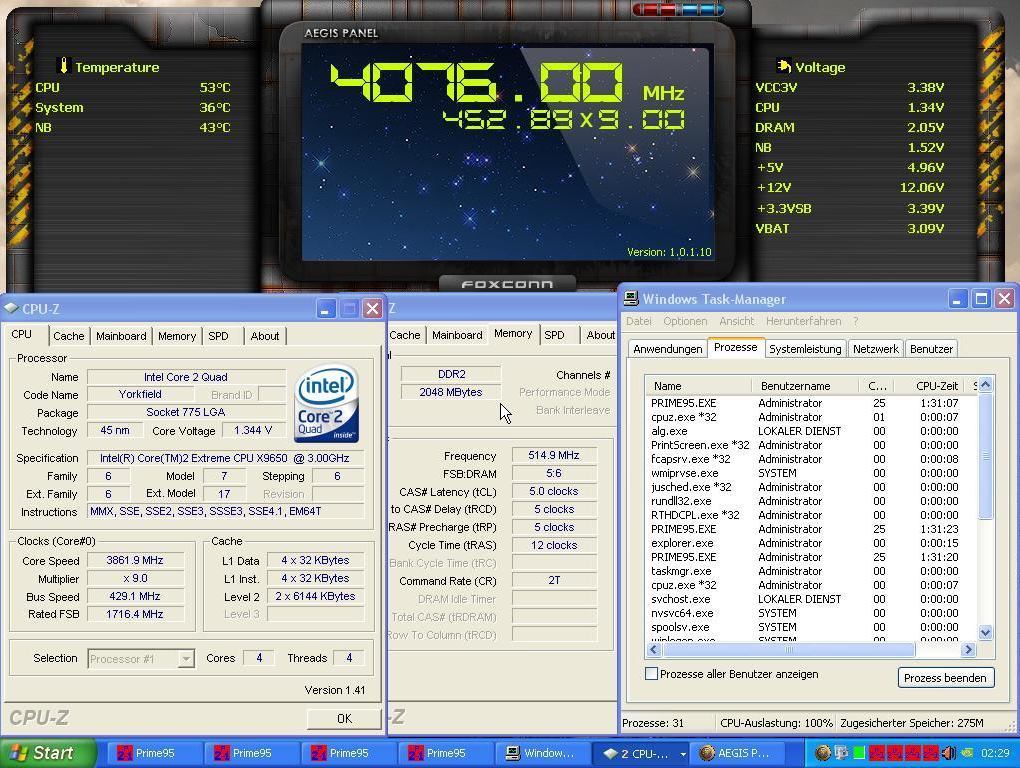Open the Aegis Panel tray icon
The width and height of the screenshot is (1020, 768).
[x=823, y=753]
